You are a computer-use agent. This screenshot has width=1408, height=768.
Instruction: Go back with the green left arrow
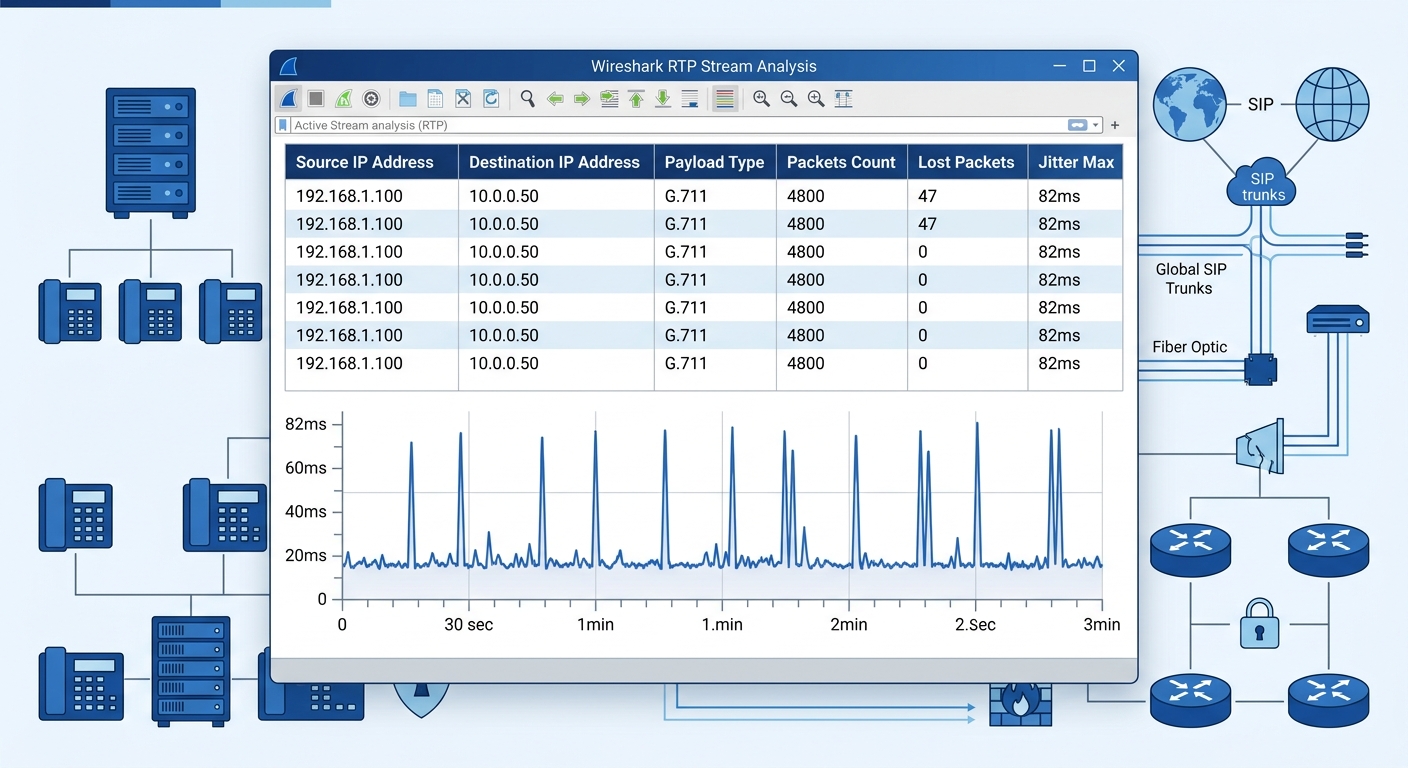click(x=555, y=98)
